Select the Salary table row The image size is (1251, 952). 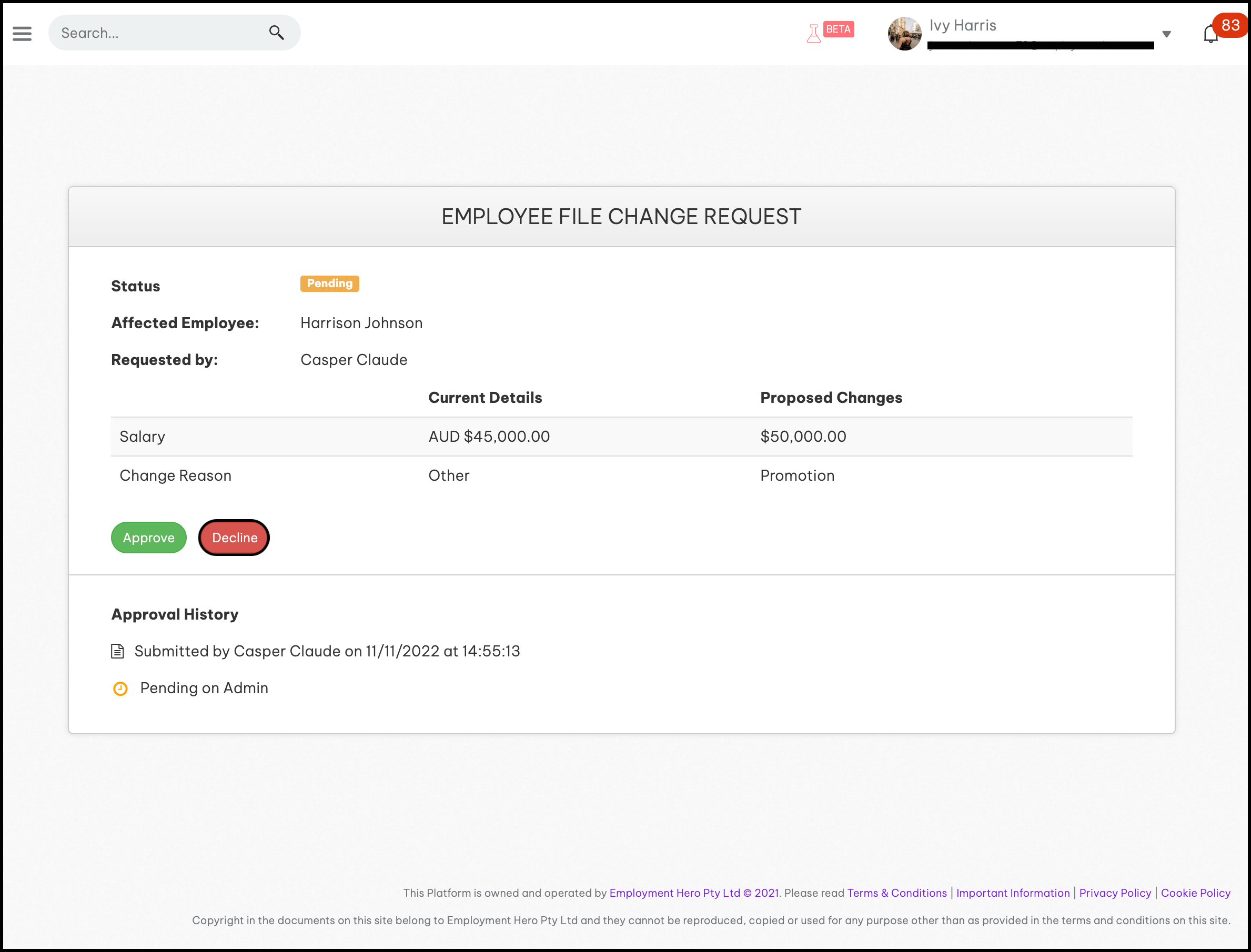pyautogui.click(x=621, y=437)
